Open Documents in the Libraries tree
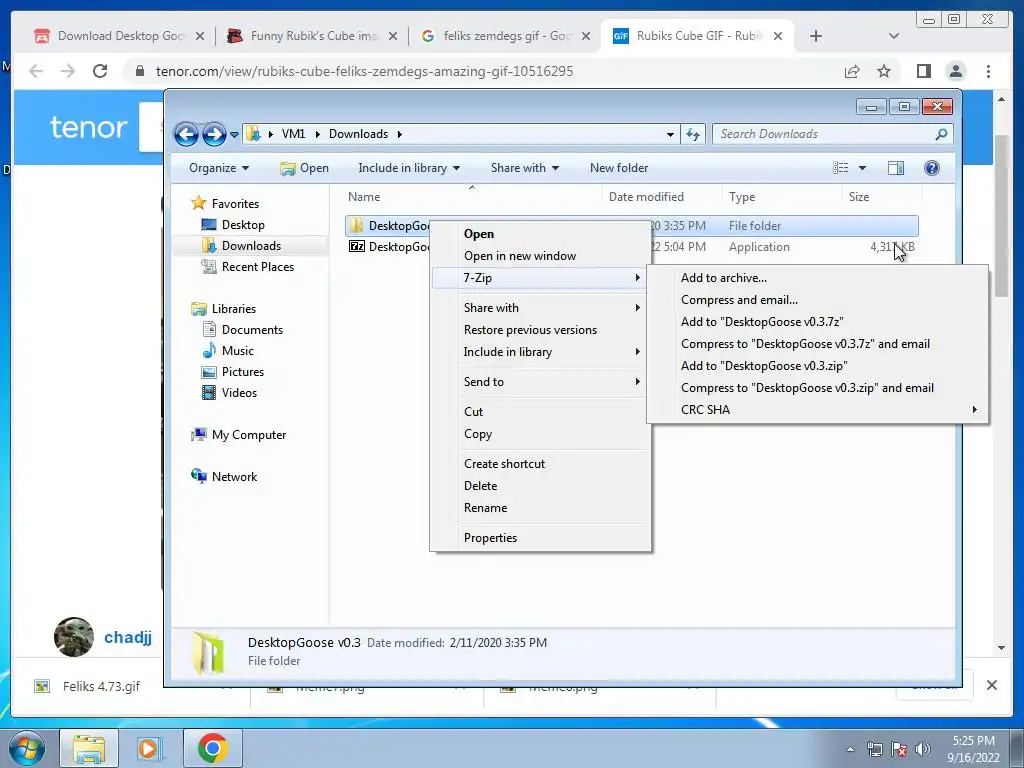This screenshot has height=768, width=1024. [x=252, y=330]
